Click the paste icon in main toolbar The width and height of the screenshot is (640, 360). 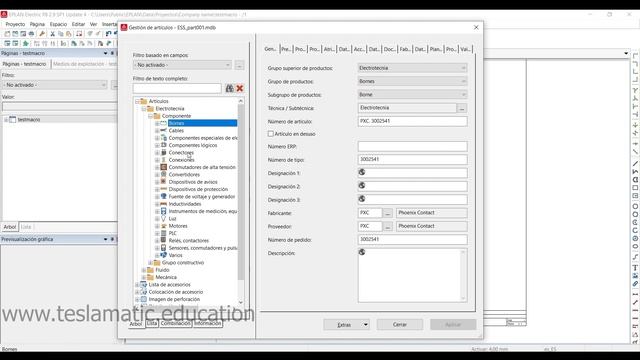tap(69, 34)
